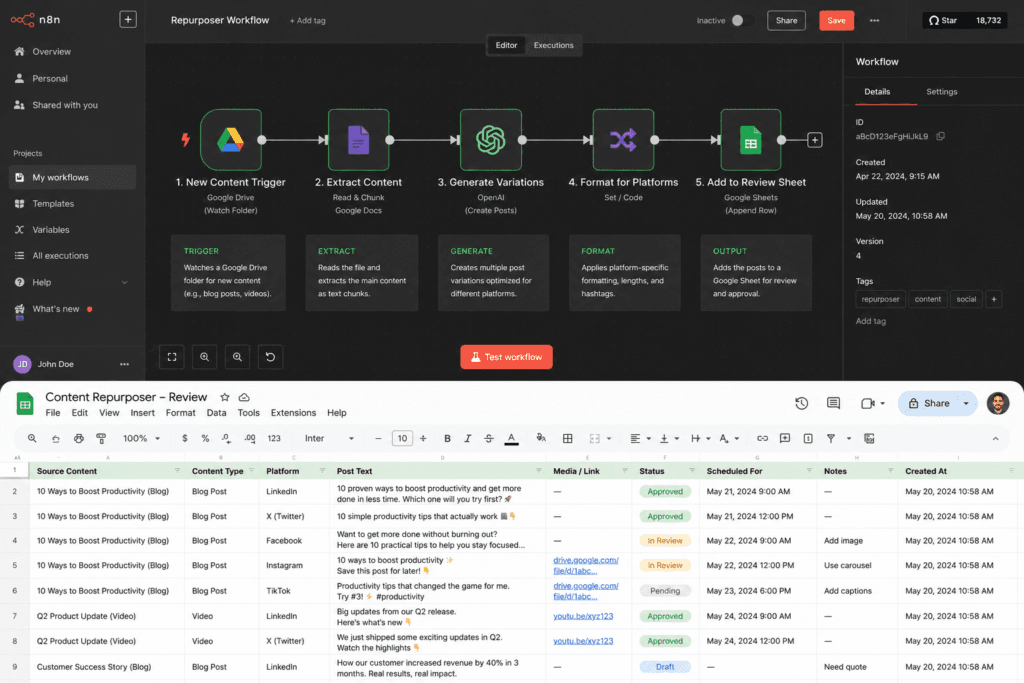Viewport: 1024px width, 683px height.
Task: Open the text color picker
Action: 511,438
